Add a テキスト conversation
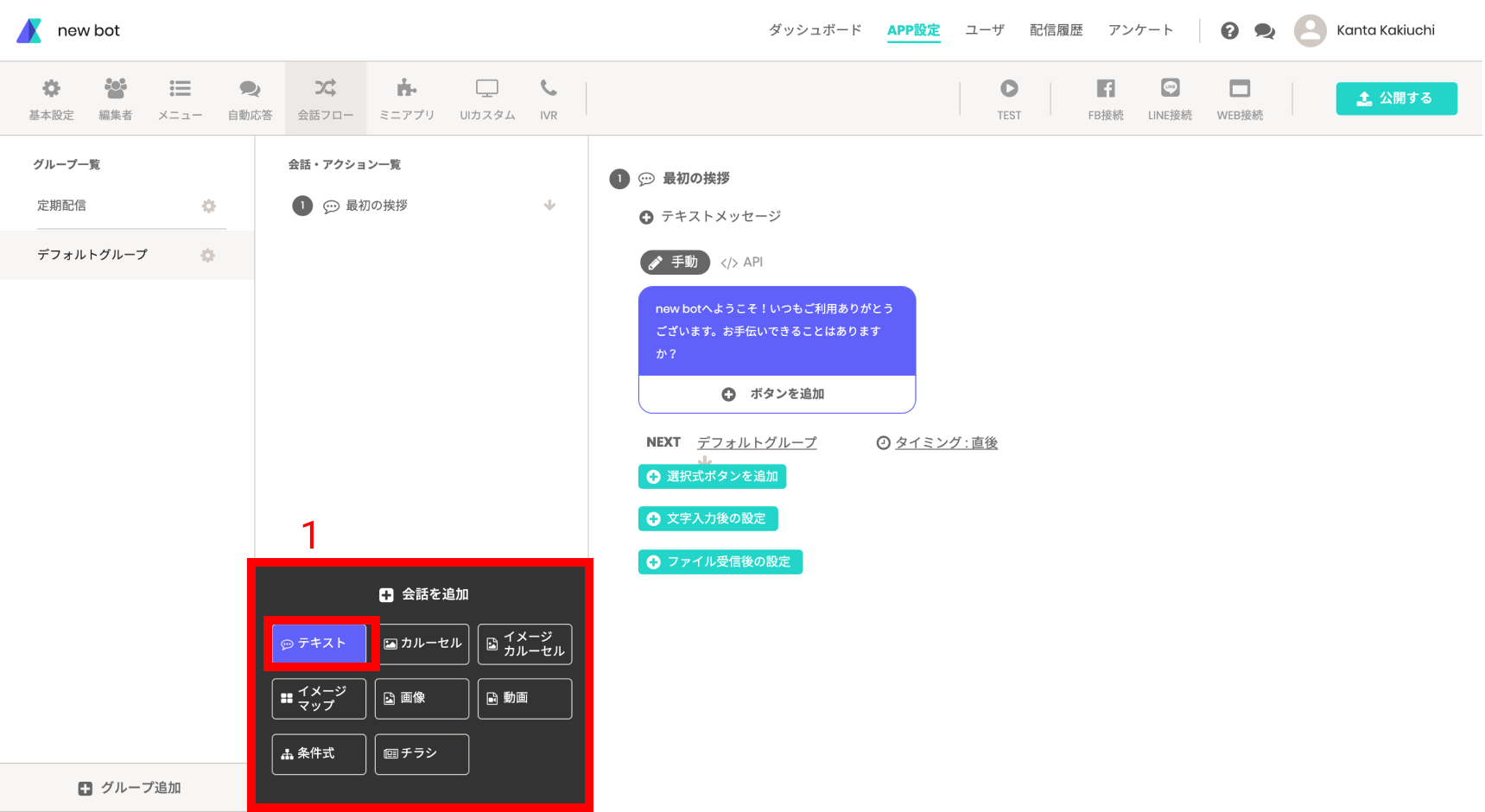This screenshot has height=812, width=1485. (319, 644)
